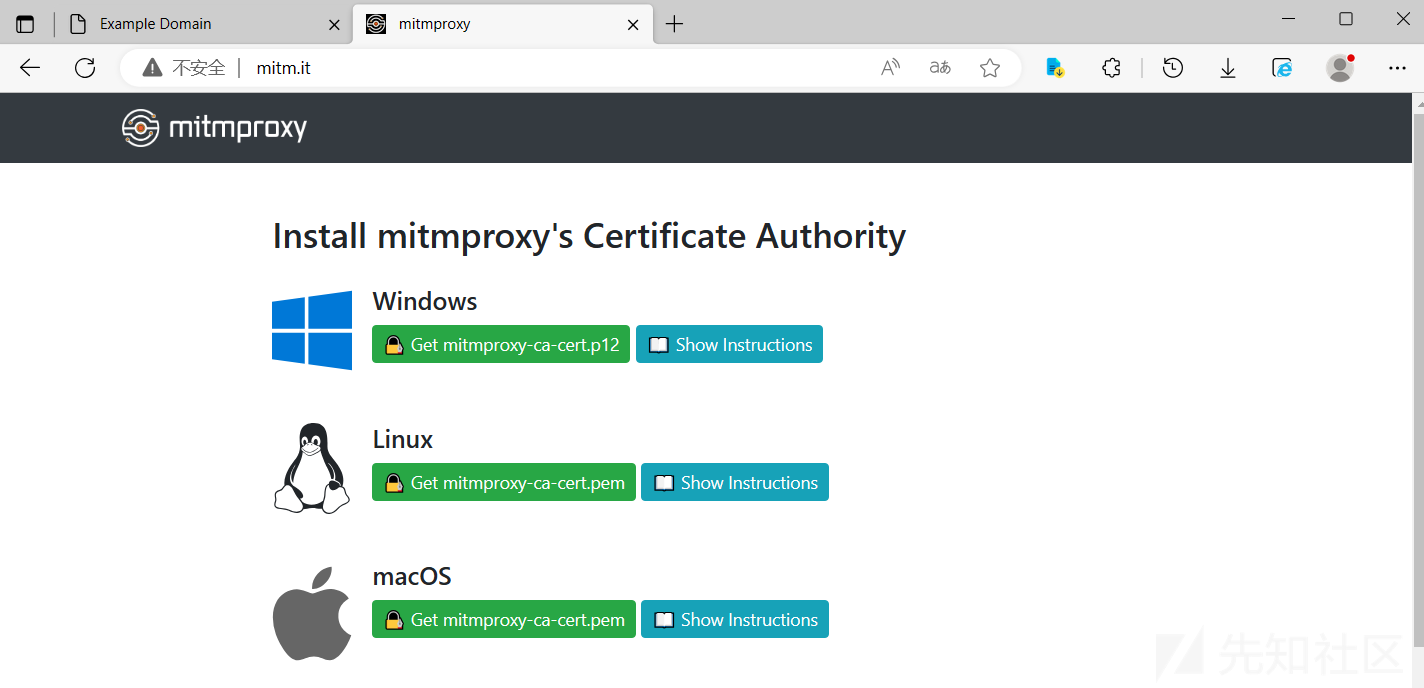Refresh the current page

point(85,68)
